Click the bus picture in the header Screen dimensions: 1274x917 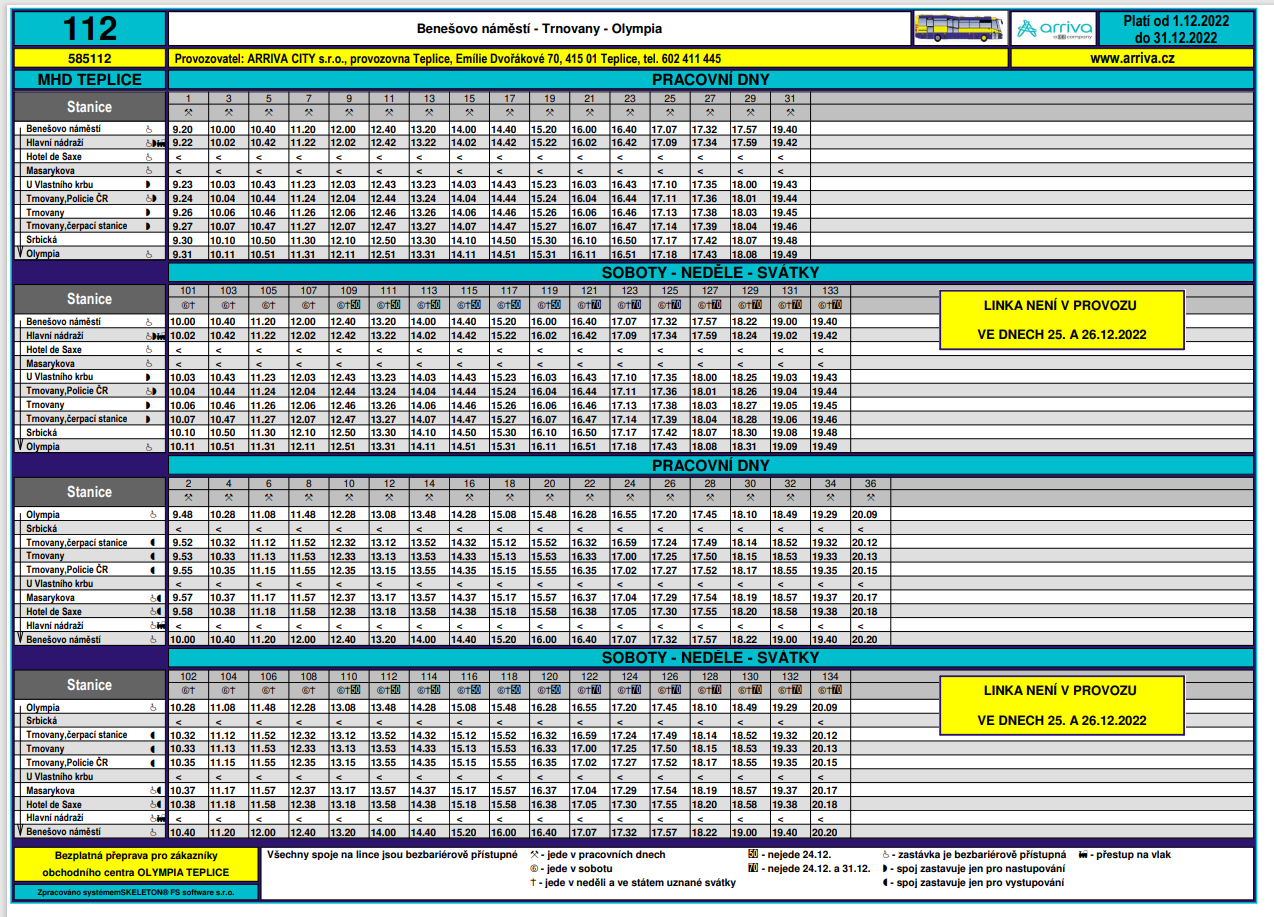[x=959, y=29]
